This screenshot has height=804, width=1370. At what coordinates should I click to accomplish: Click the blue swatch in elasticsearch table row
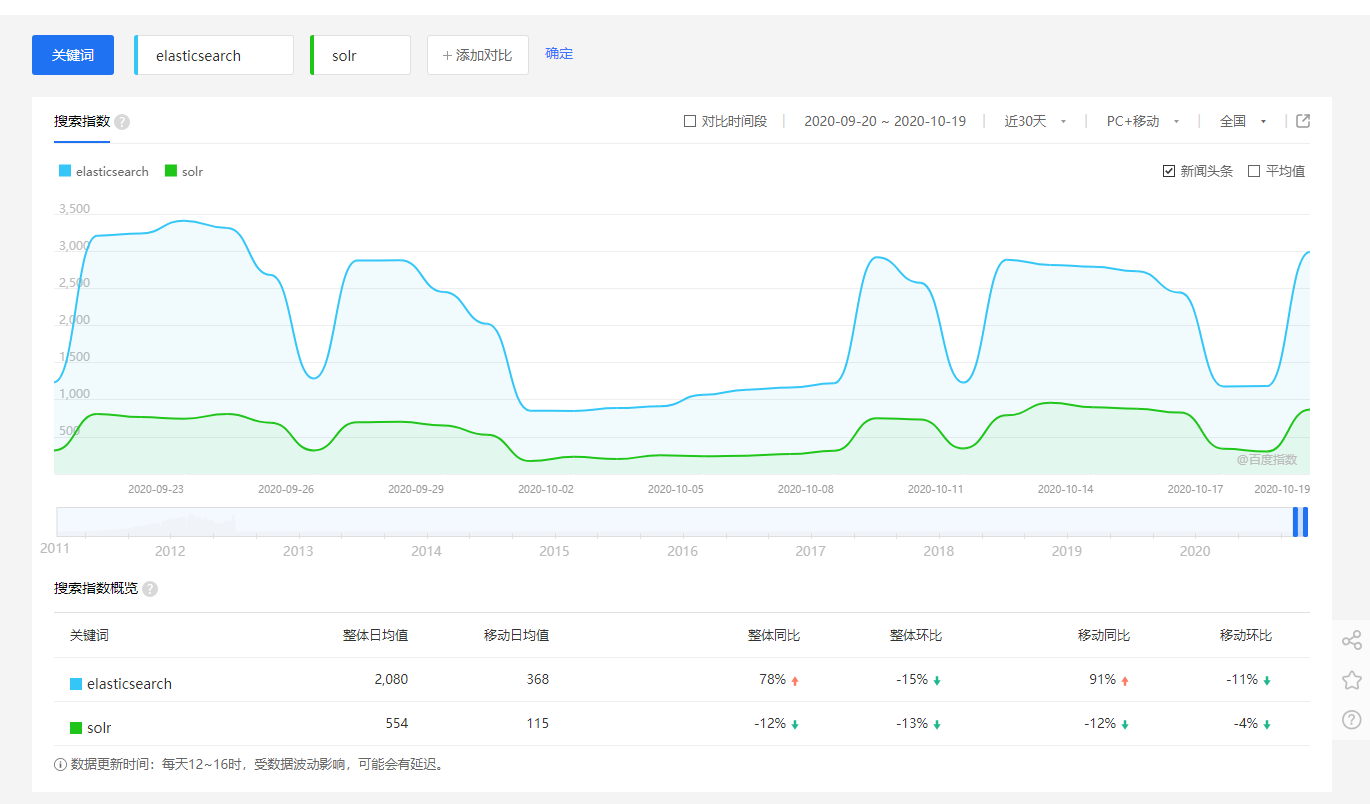point(76,684)
